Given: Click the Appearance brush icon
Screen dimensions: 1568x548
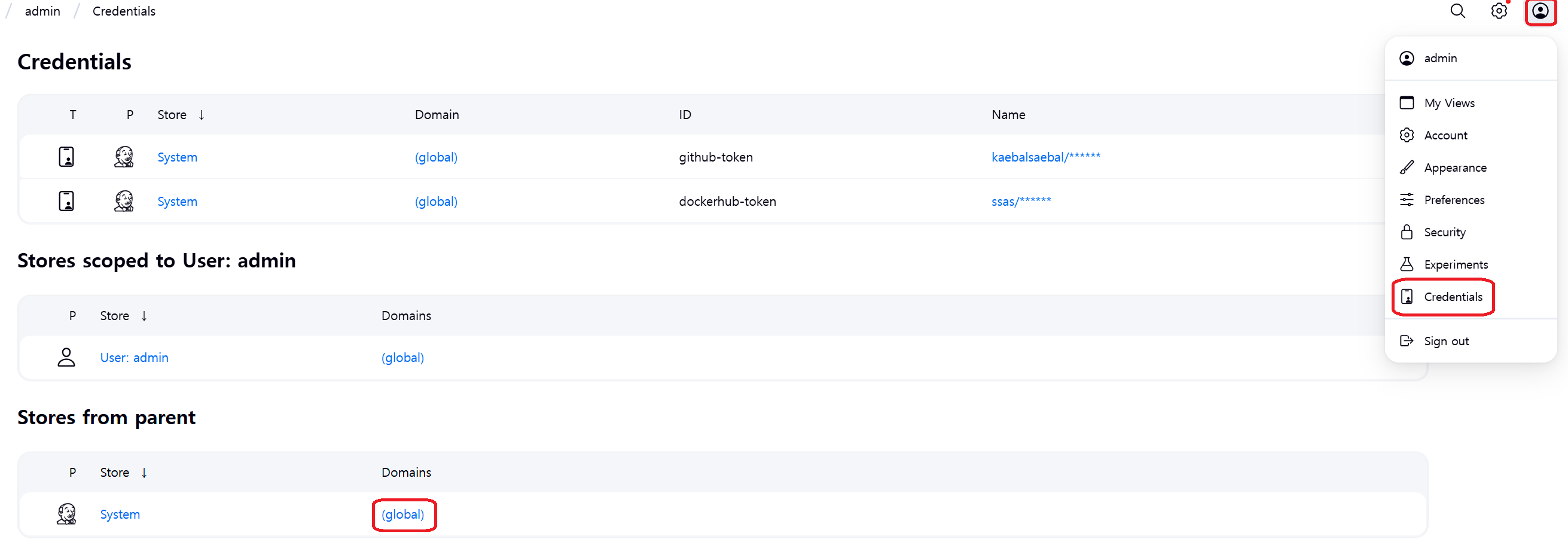Looking at the screenshot, I should pos(1407,167).
